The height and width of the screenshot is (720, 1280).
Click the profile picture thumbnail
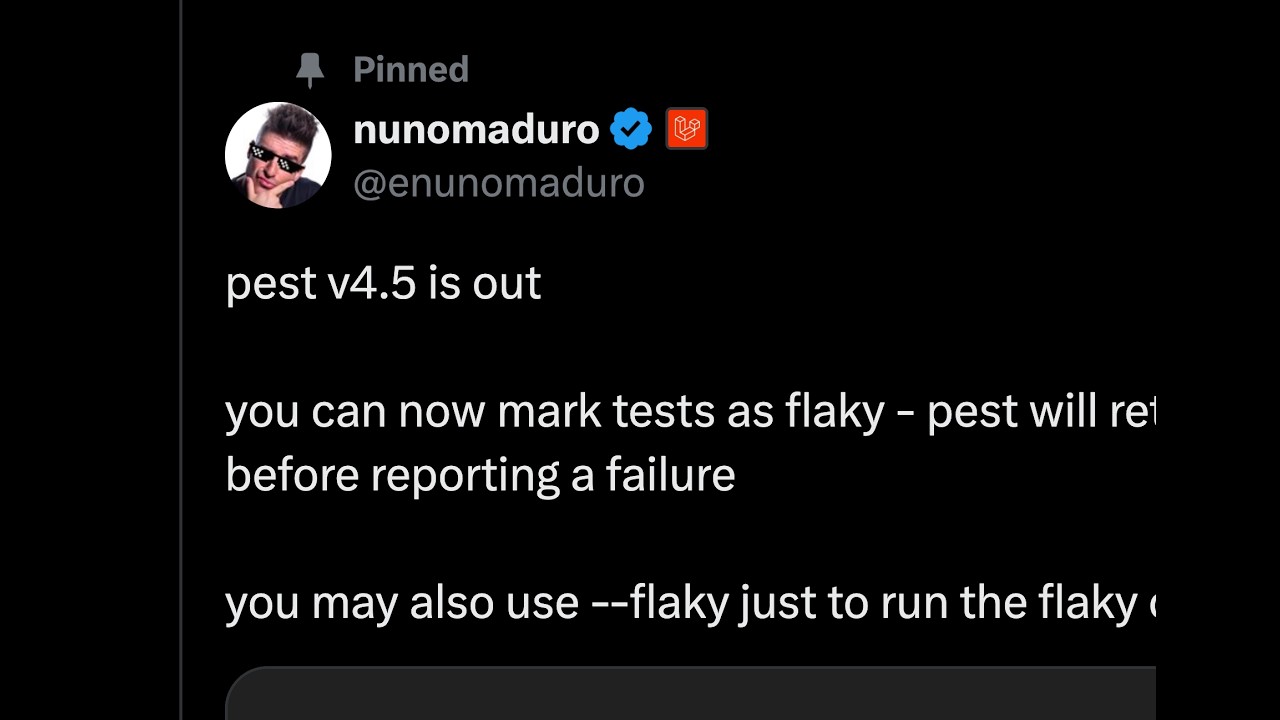[x=278, y=155]
